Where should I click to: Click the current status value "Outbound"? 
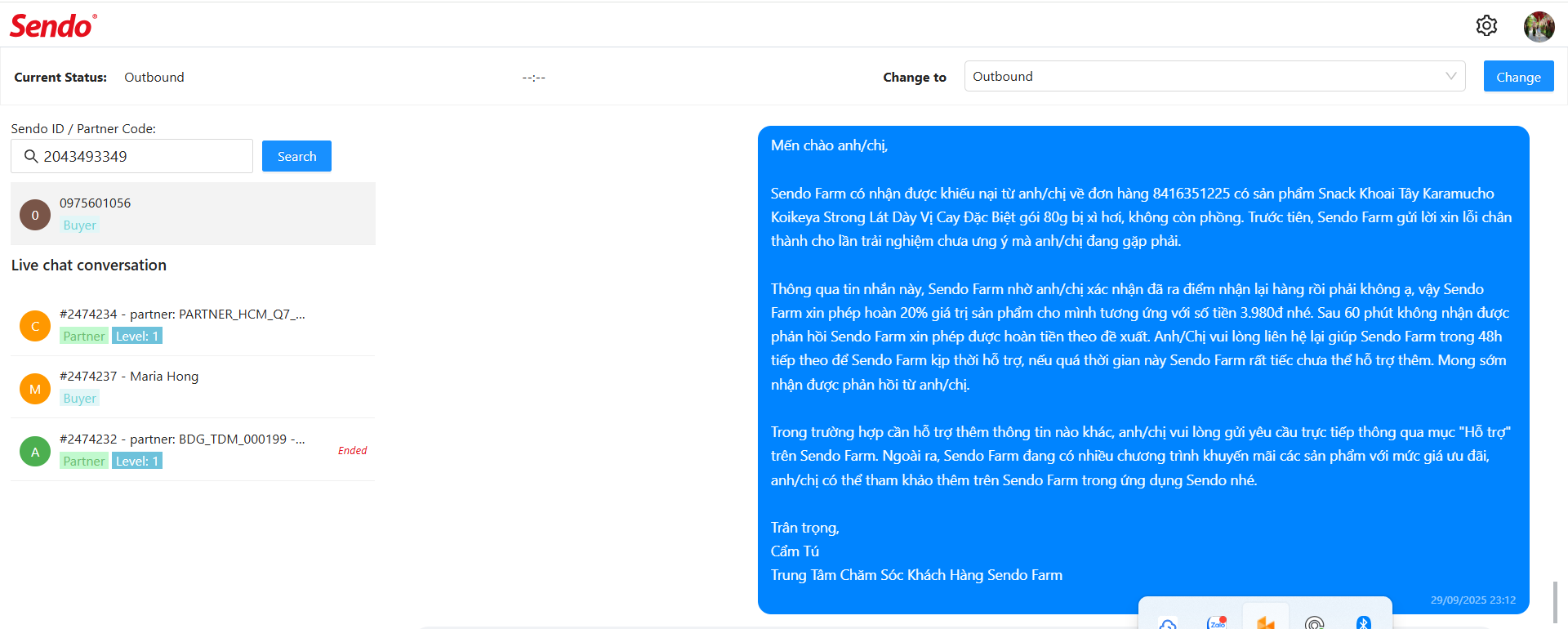pos(154,77)
